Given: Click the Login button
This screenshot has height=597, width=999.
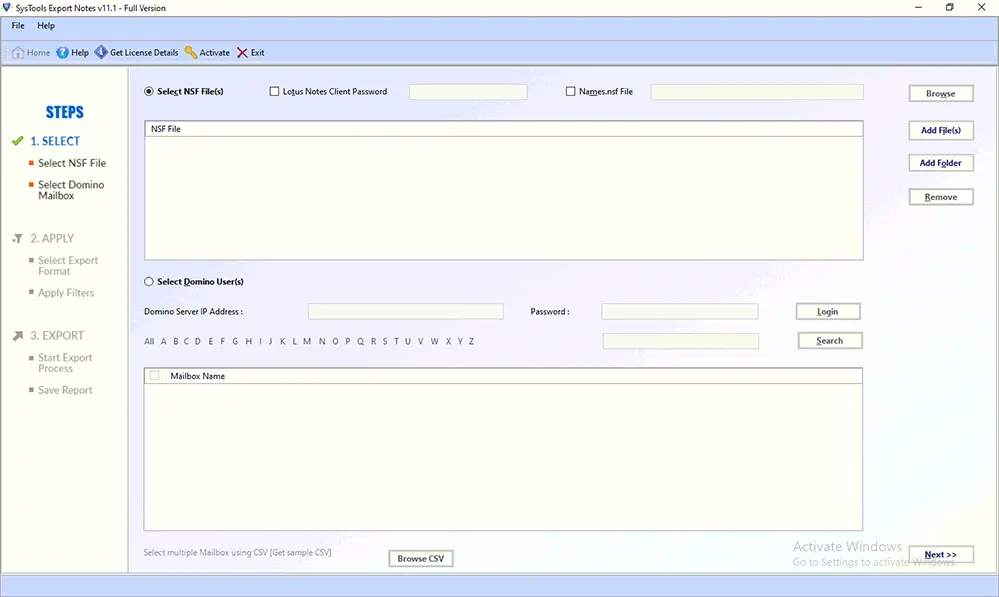Looking at the screenshot, I should tap(828, 312).
